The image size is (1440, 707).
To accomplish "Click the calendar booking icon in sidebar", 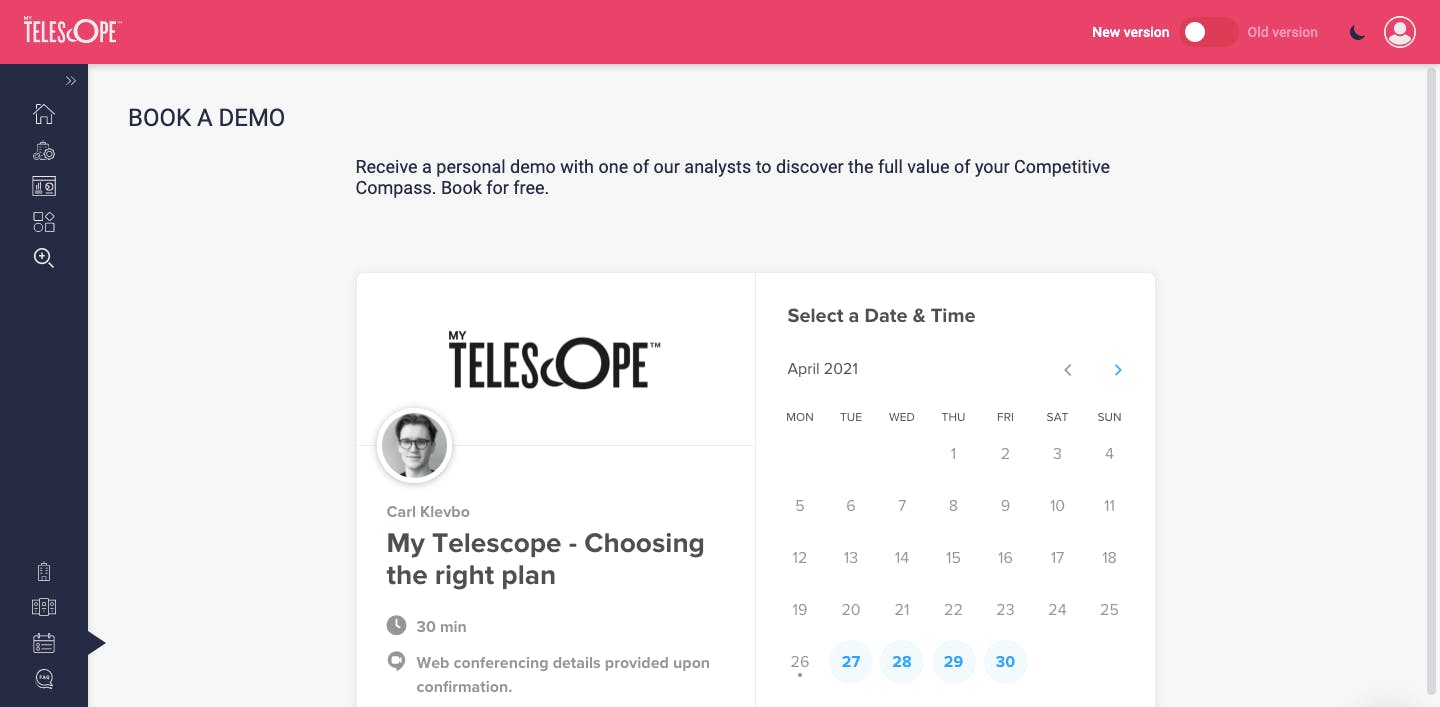I will (44, 643).
